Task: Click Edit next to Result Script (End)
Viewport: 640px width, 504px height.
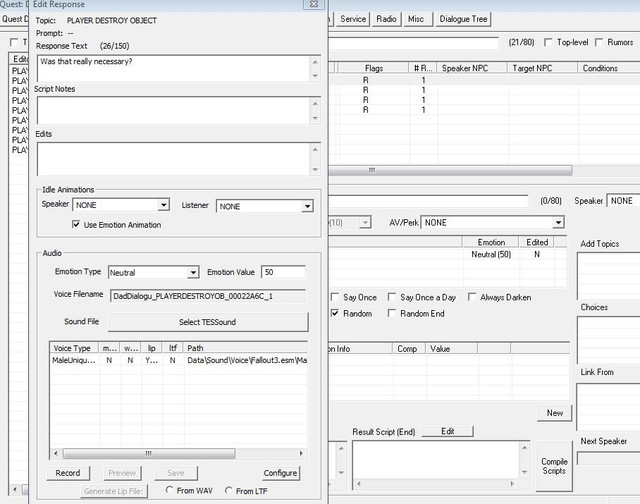Action: click(447, 431)
